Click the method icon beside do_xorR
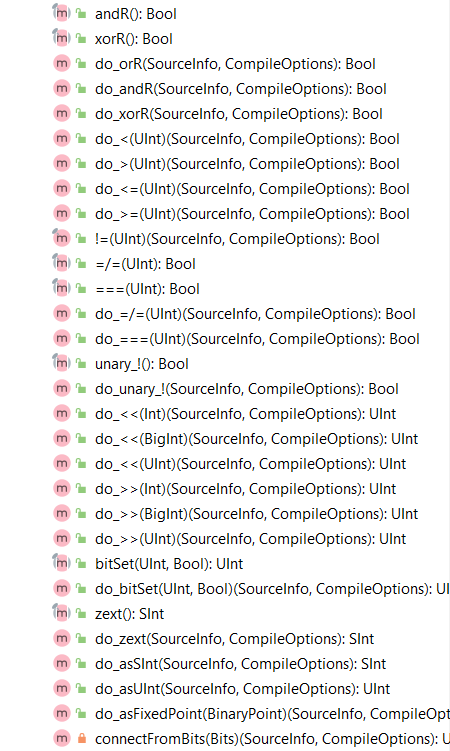The height and width of the screenshot is (751, 450). 61,114
